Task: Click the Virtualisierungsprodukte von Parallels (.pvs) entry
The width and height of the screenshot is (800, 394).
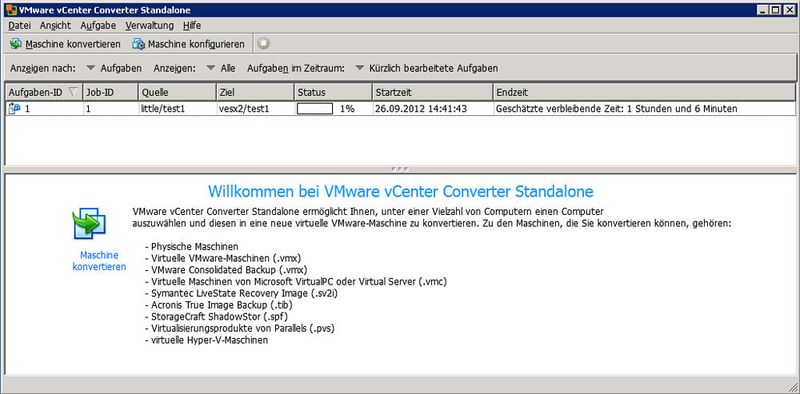Action: [240, 328]
